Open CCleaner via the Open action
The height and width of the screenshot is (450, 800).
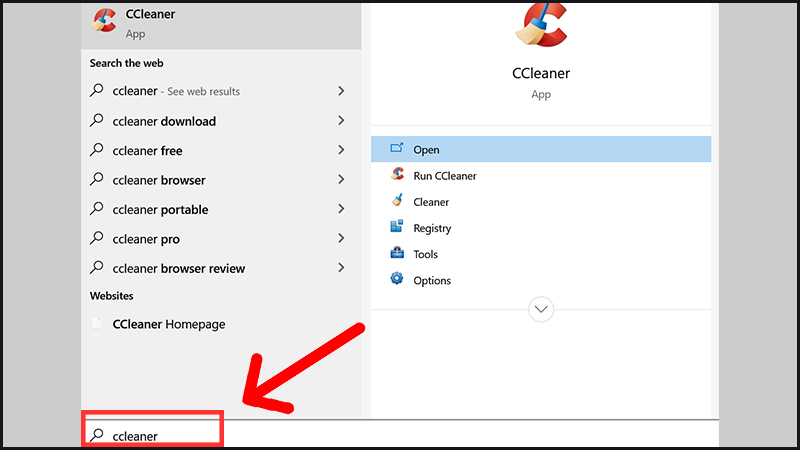[x=541, y=149]
